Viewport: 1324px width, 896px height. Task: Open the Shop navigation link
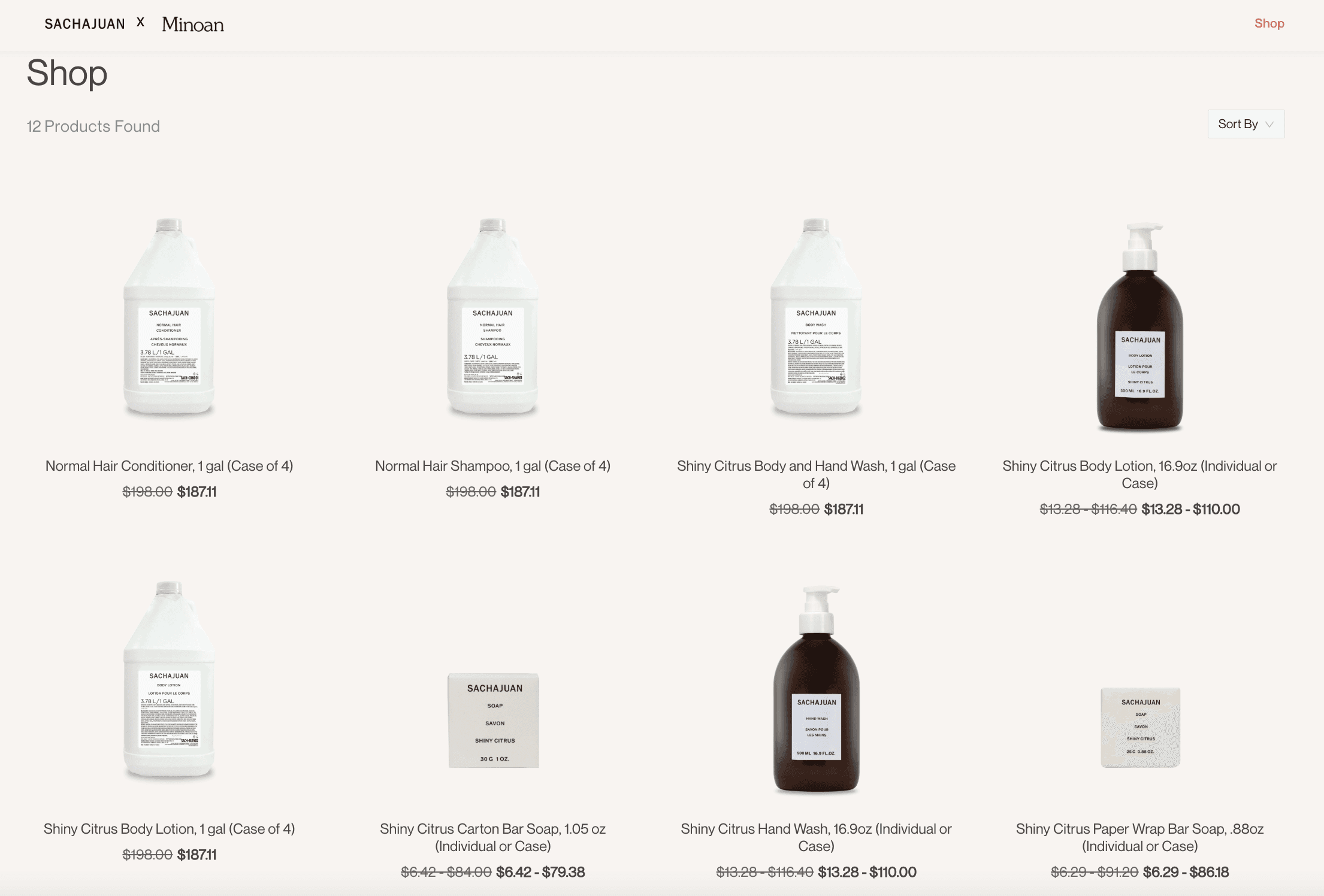pos(1269,23)
